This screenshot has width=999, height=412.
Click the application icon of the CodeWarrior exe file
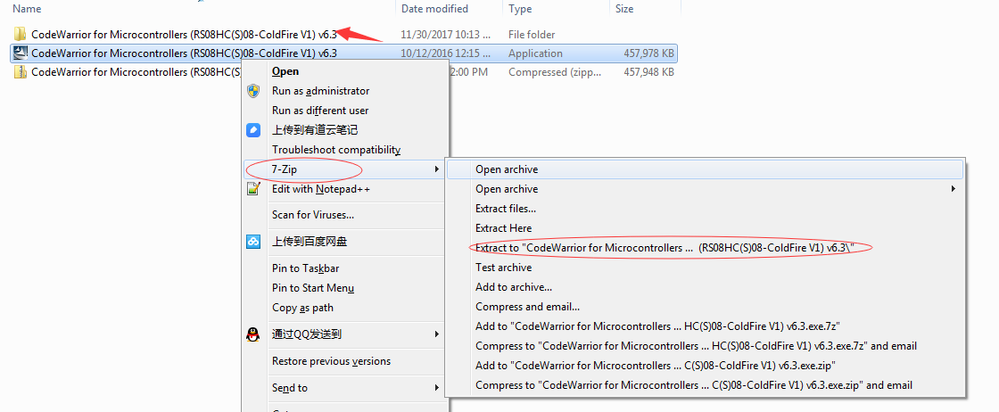coord(20,53)
